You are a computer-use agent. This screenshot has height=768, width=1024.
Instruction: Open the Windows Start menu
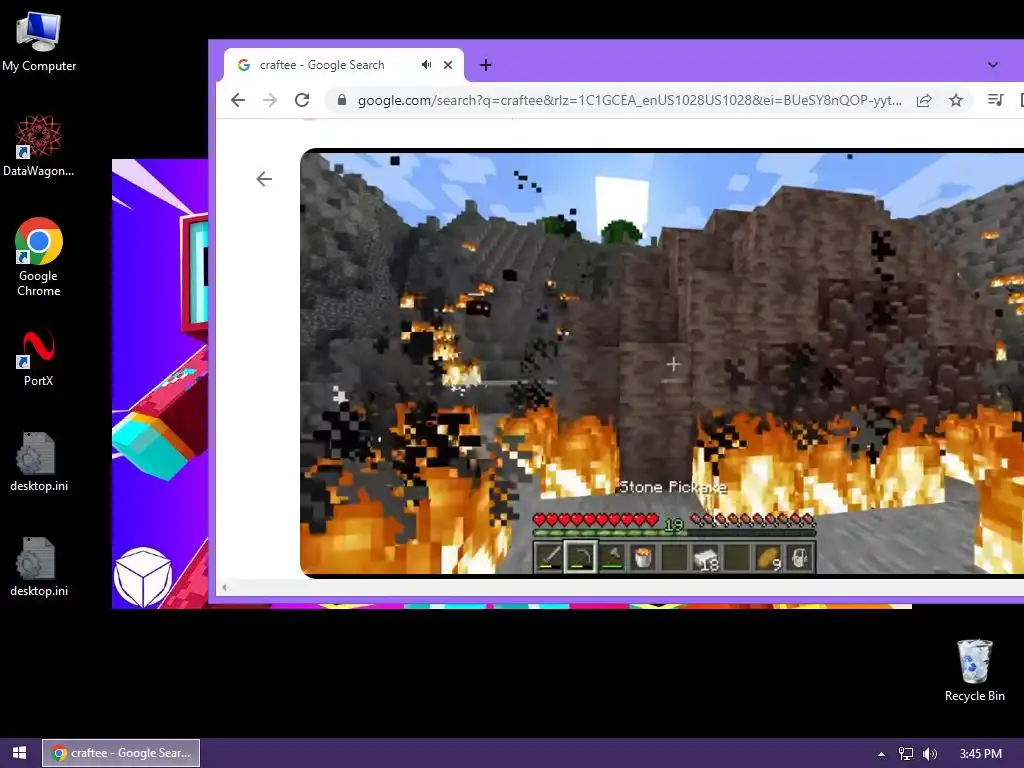[x=19, y=753]
